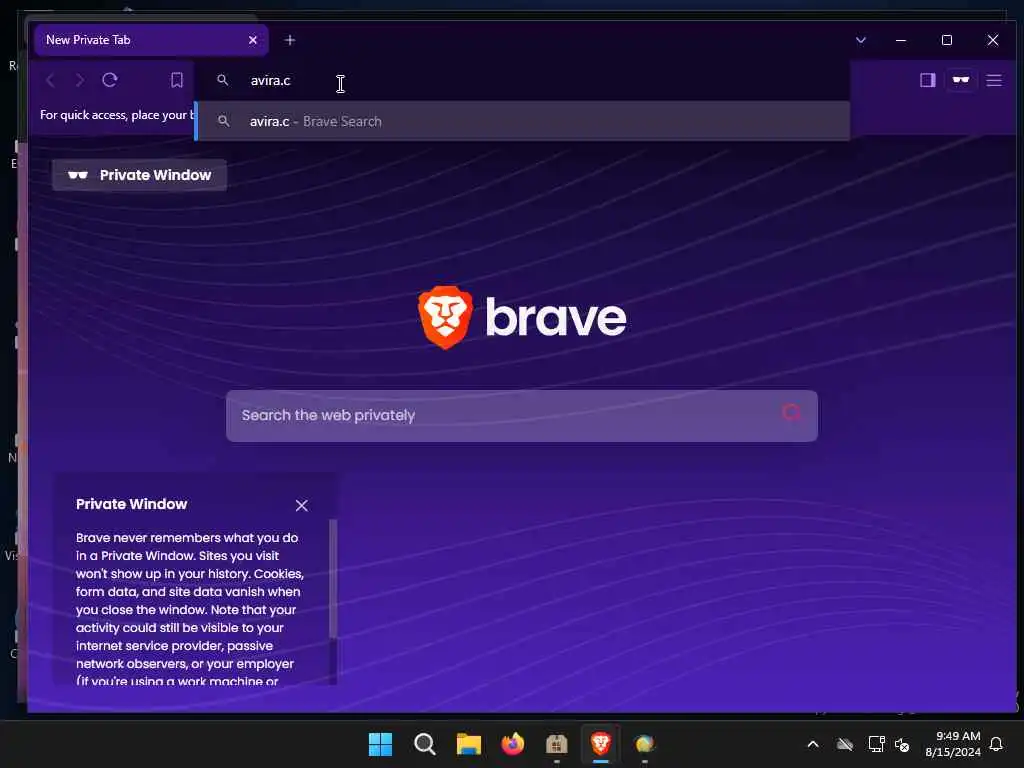The height and width of the screenshot is (768, 1024).
Task: Click the Private Window badge
Action: (140, 175)
